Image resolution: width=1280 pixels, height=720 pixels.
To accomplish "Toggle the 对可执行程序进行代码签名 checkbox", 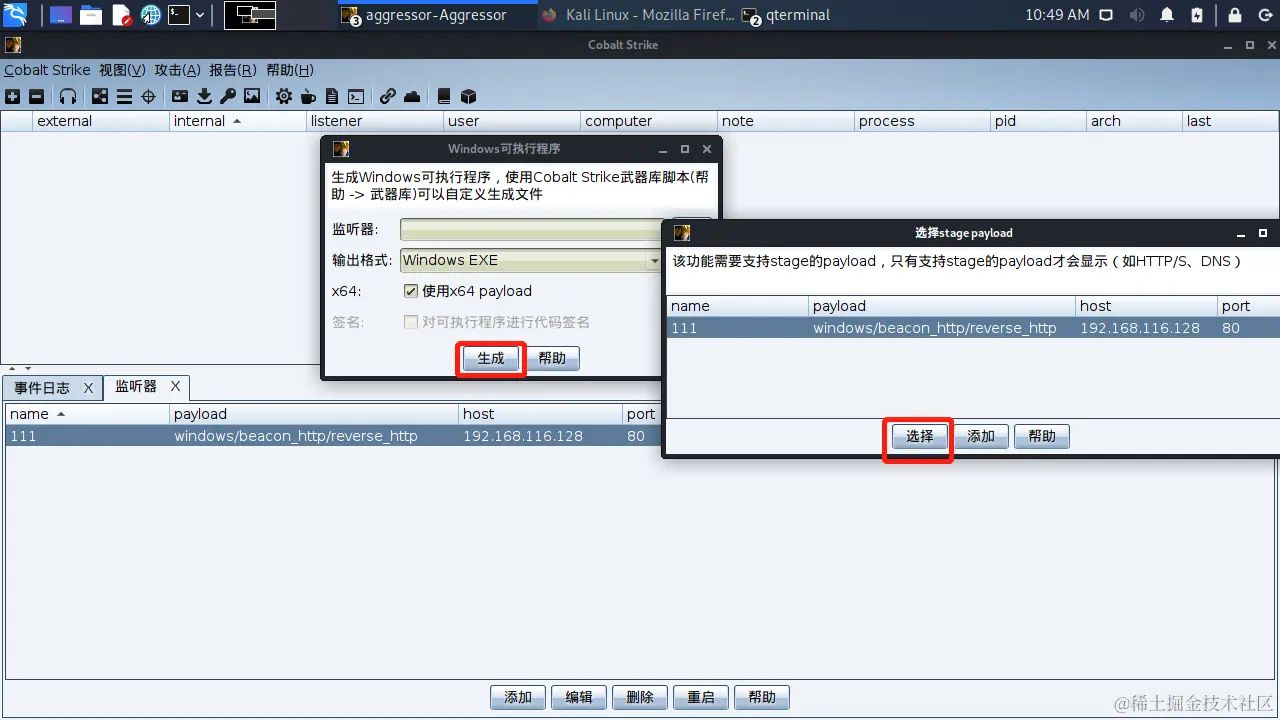I will (x=411, y=322).
